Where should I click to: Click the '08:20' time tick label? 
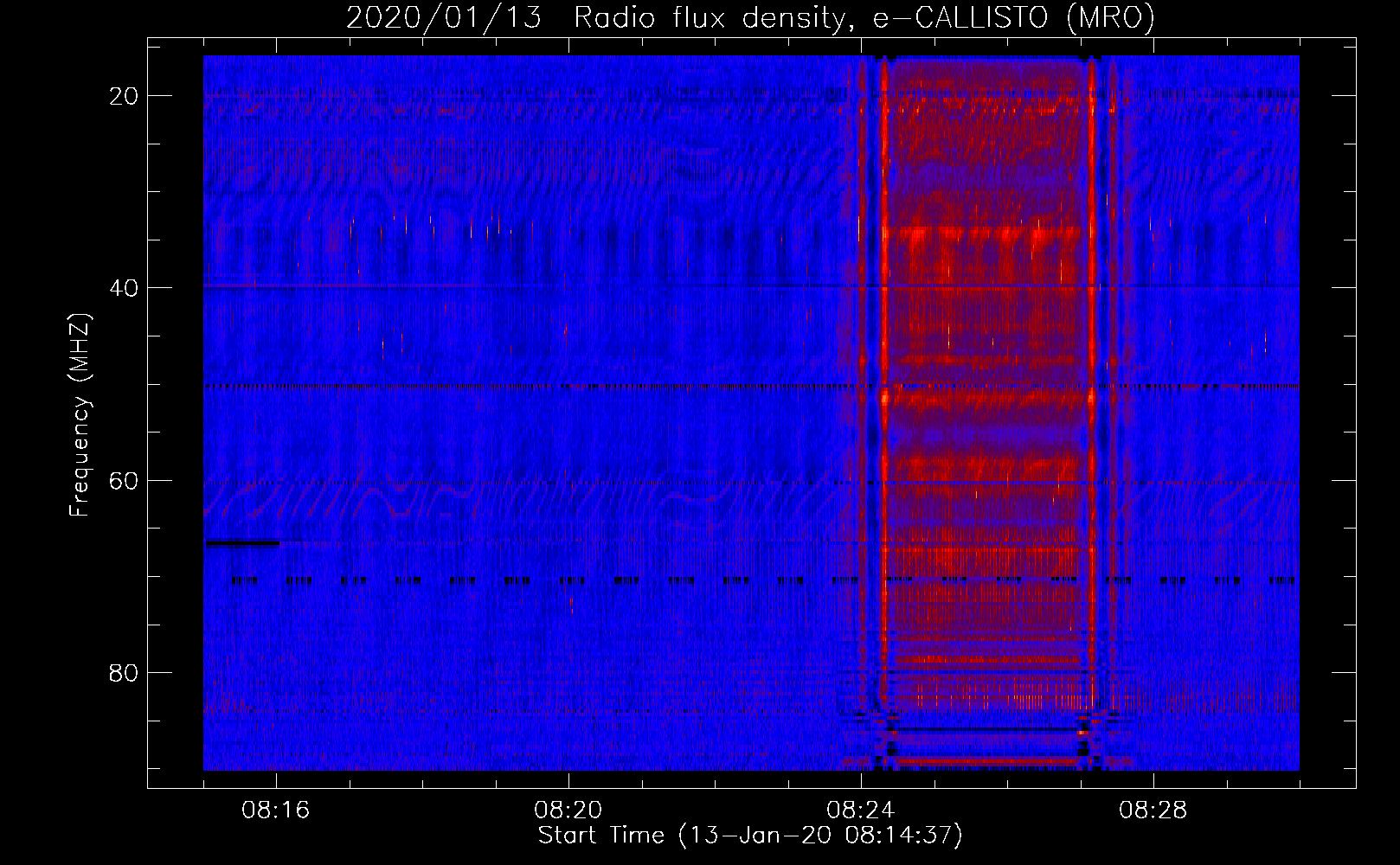568,811
